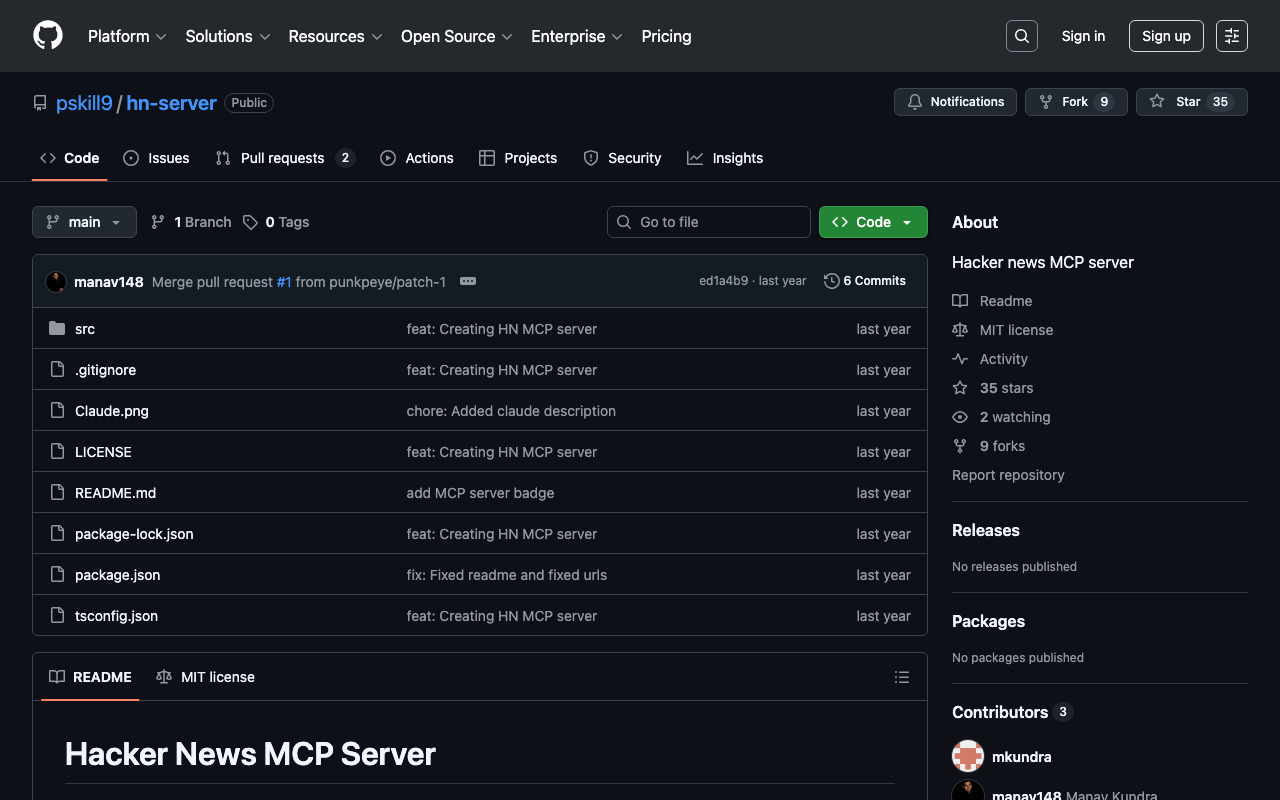Screen dimensions: 1280x800
Task: Expand the green Code dropdown
Action: [873, 222]
